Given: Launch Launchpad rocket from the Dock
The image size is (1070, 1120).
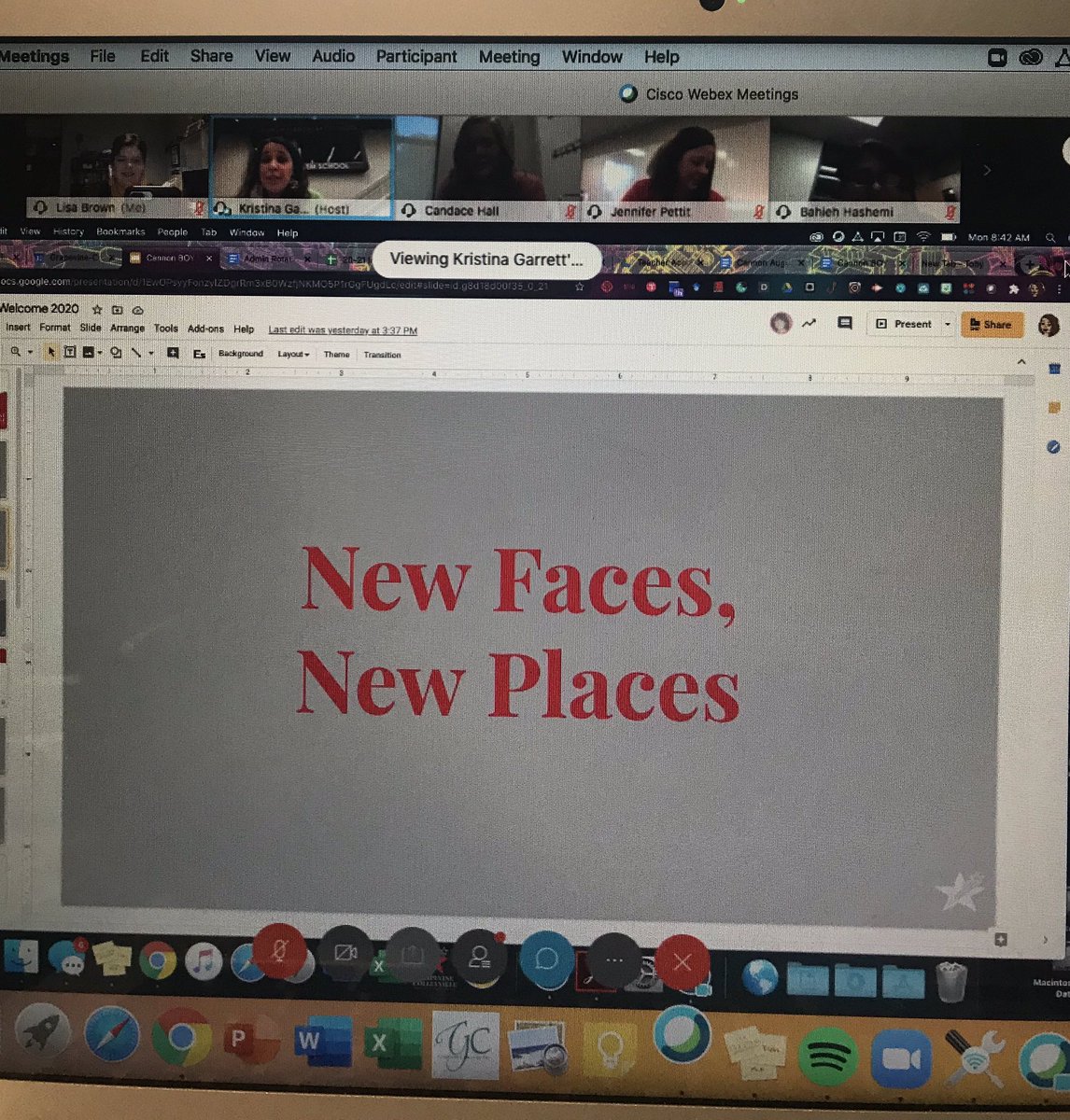Looking at the screenshot, I should [x=41, y=1030].
